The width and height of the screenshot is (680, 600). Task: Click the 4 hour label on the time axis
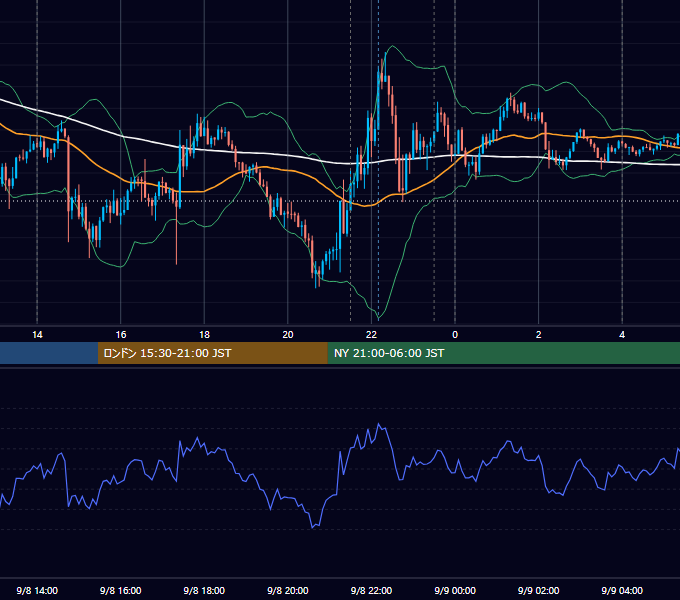pyautogui.click(x=622, y=335)
